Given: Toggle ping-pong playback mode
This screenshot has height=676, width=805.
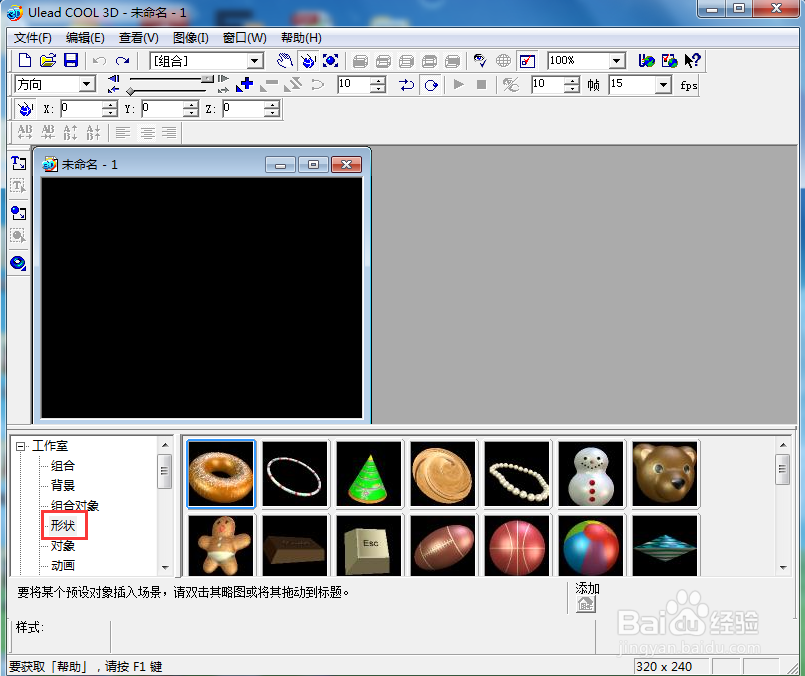Looking at the screenshot, I should 407,84.
